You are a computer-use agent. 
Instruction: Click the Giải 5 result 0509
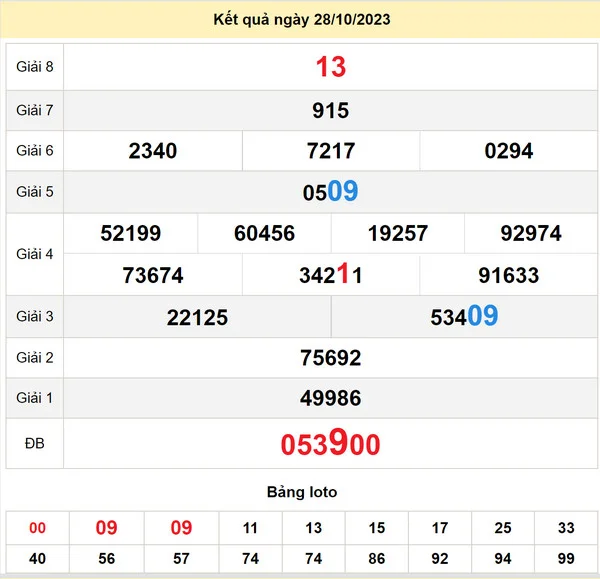pos(330,191)
